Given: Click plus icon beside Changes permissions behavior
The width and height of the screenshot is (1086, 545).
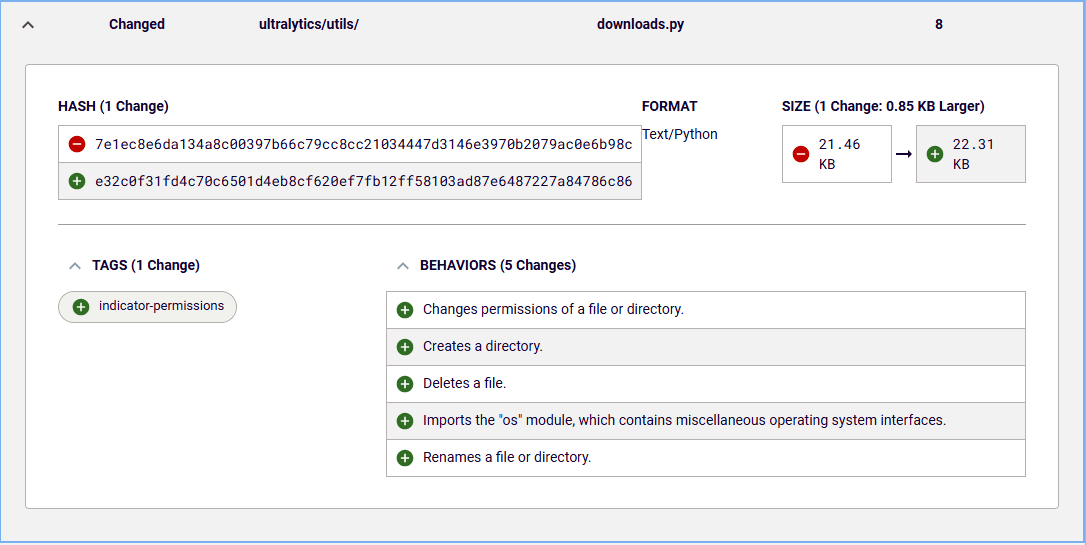Looking at the screenshot, I should 404,310.
